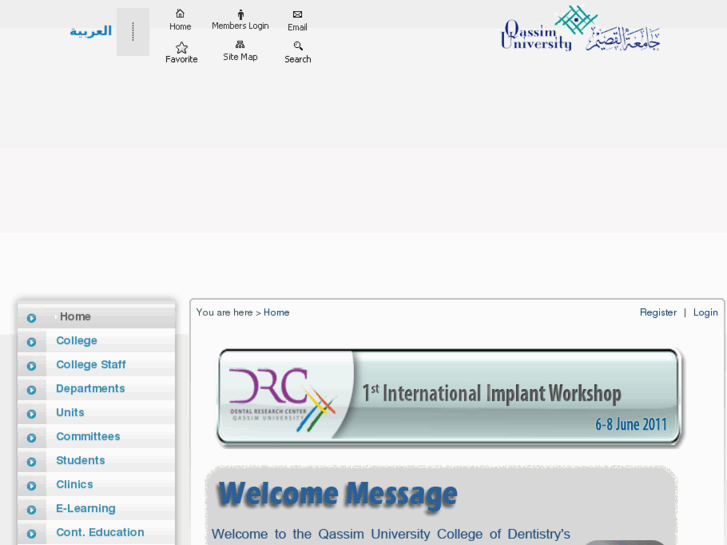
Task: Click the Email envelope icon
Action: pyautogui.click(x=297, y=14)
